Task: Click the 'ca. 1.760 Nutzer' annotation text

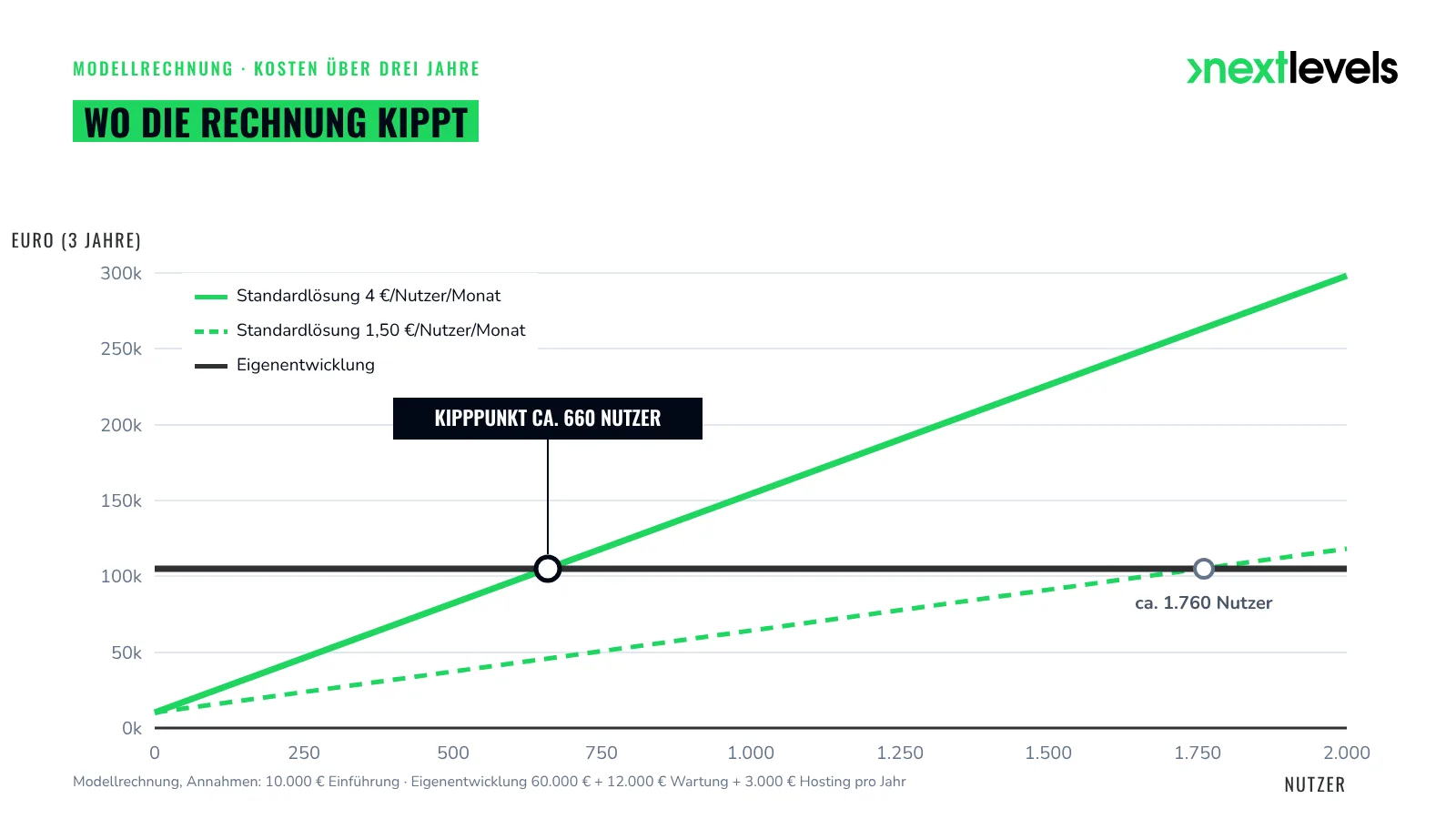Action: pyautogui.click(x=1204, y=602)
